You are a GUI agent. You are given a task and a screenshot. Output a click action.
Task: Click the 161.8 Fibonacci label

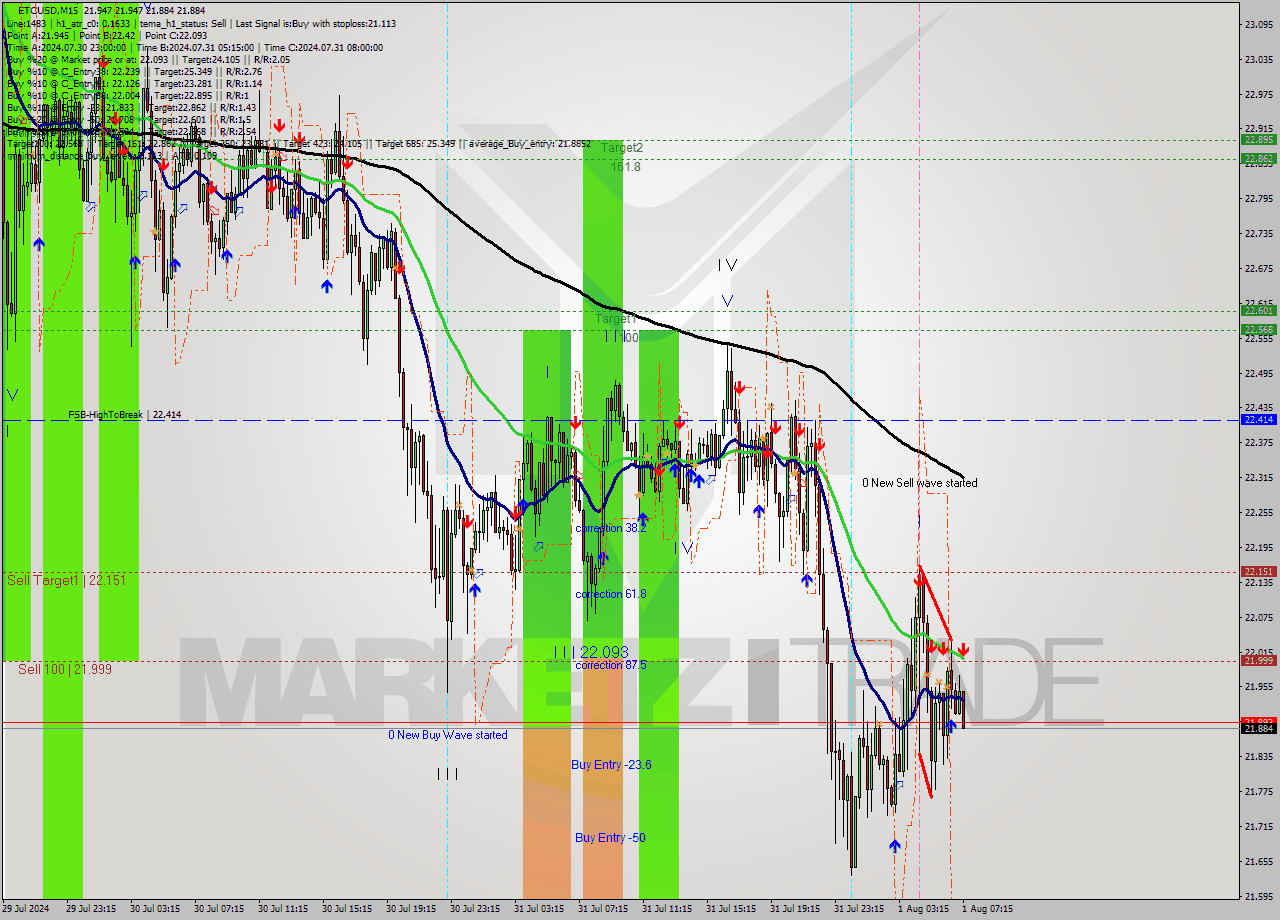[x=626, y=166]
